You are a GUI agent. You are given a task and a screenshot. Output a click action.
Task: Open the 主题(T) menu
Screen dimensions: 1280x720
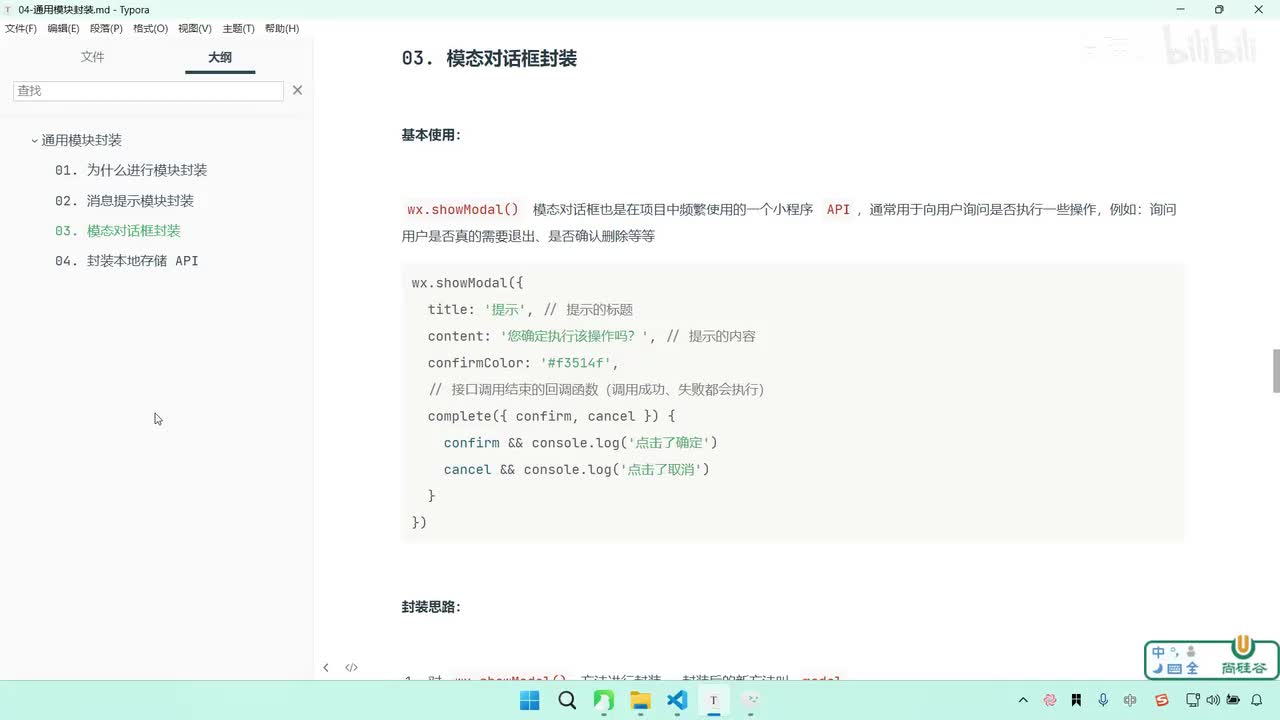pos(238,29)
